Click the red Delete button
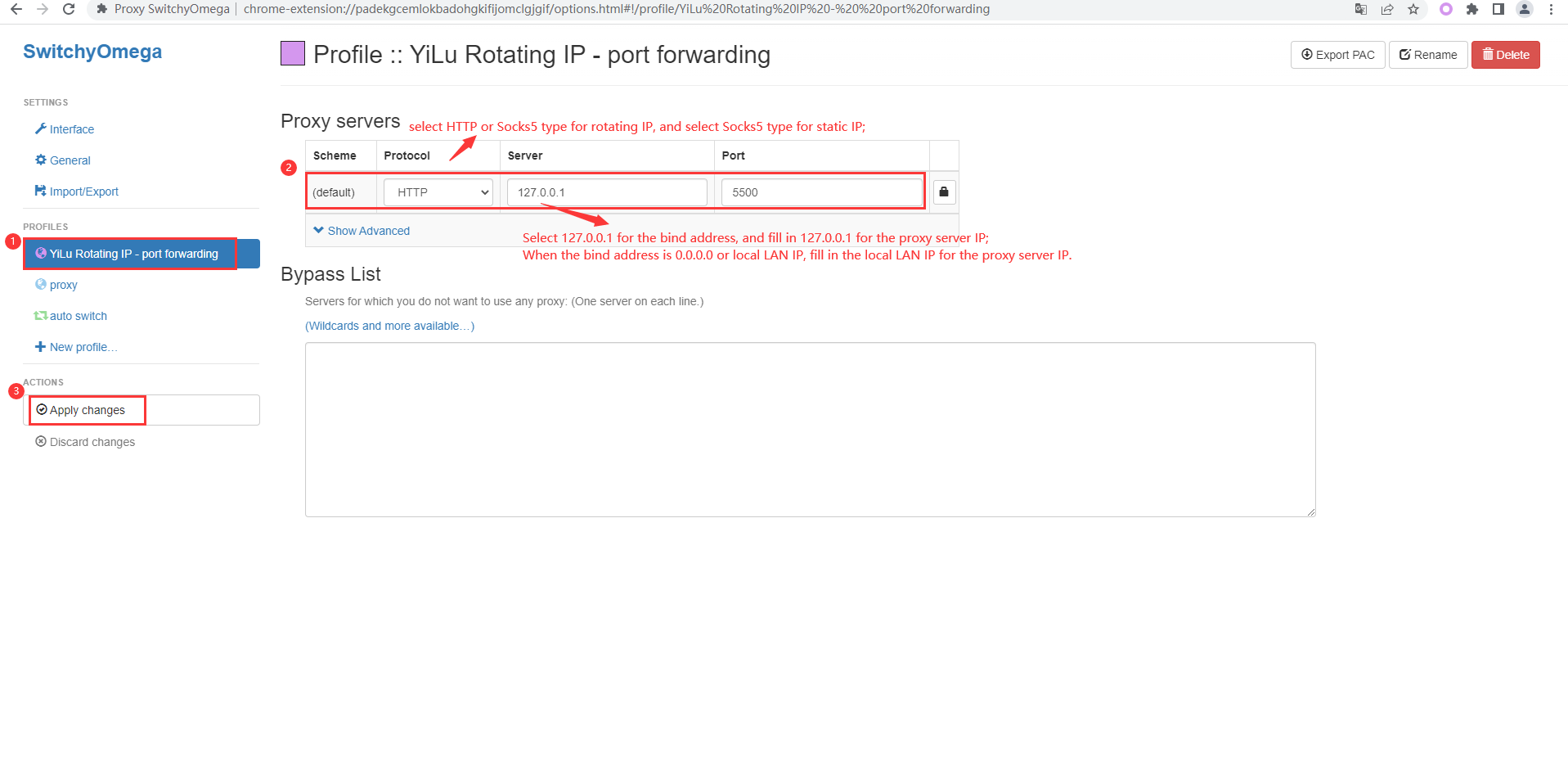Image resolution: width=1568 pixels, height=757 pixels. tap(1506, 55)
